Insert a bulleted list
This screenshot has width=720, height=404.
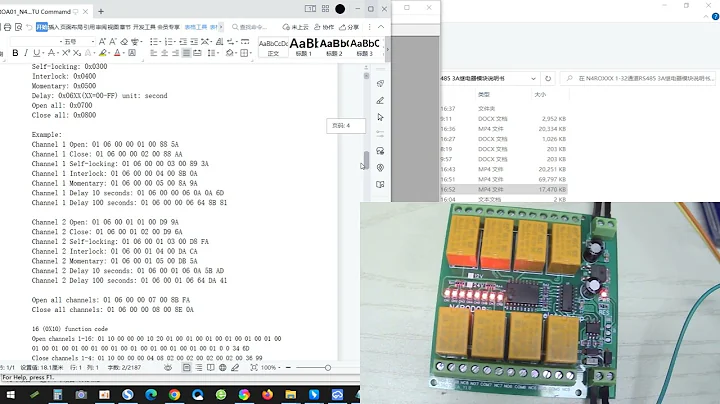point(154,41)
